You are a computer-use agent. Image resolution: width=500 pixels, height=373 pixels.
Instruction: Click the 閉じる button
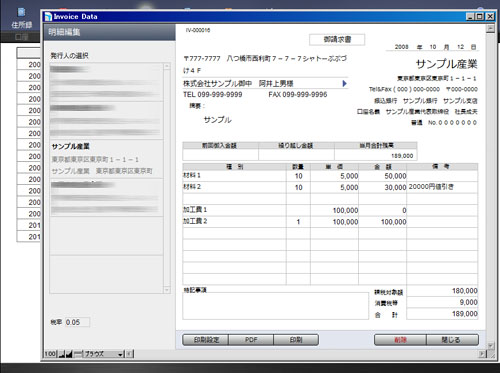pos(452,340)
